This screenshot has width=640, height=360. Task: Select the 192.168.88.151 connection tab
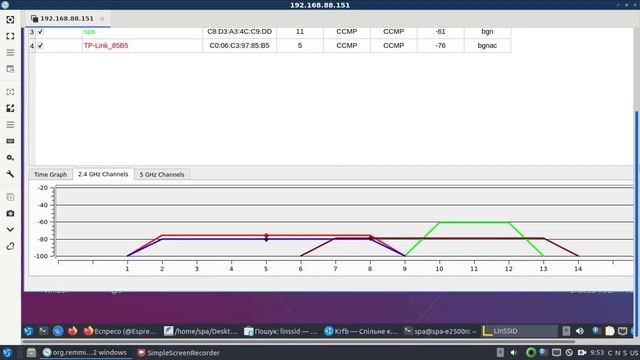[67, 18]
